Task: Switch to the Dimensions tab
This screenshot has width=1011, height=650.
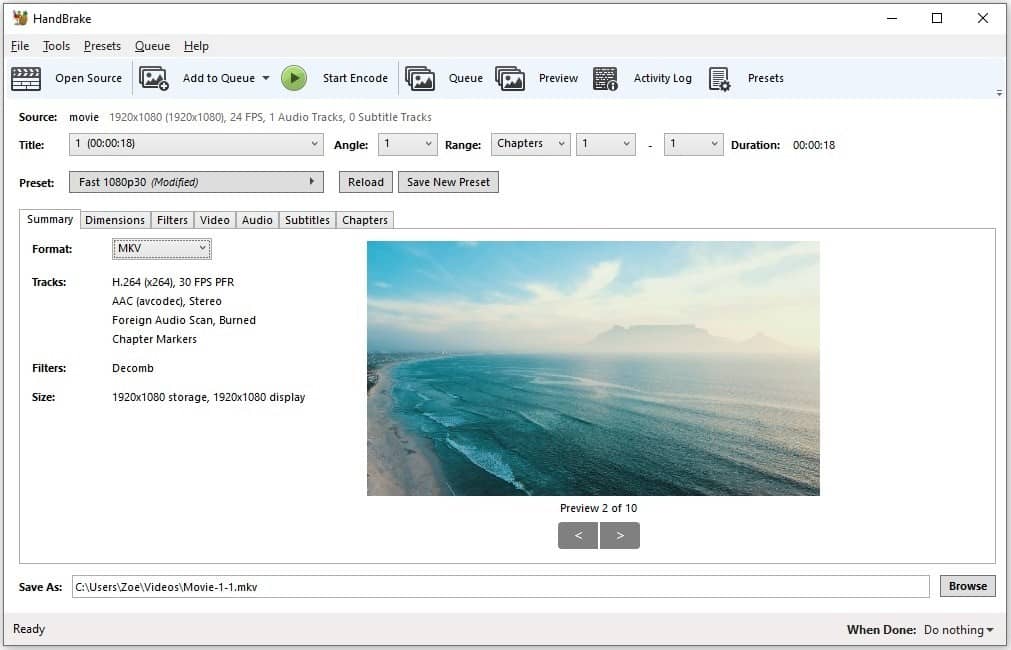Action: point(115,220)
